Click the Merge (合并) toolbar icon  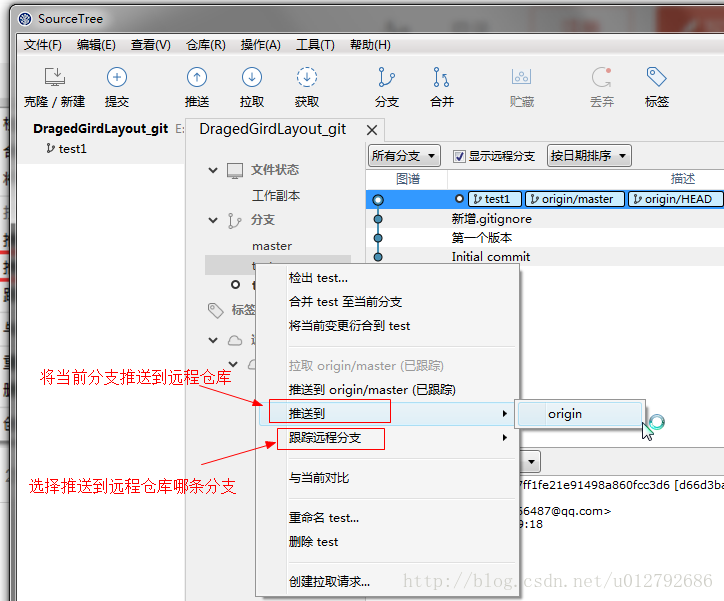[441, 77]
